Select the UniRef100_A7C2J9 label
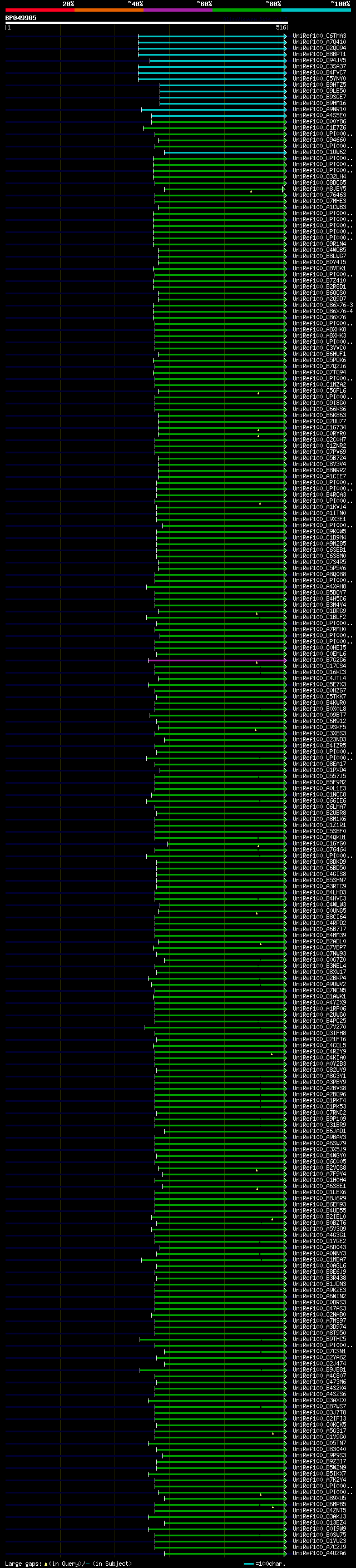356x1568 pixels. [319, 1547]
